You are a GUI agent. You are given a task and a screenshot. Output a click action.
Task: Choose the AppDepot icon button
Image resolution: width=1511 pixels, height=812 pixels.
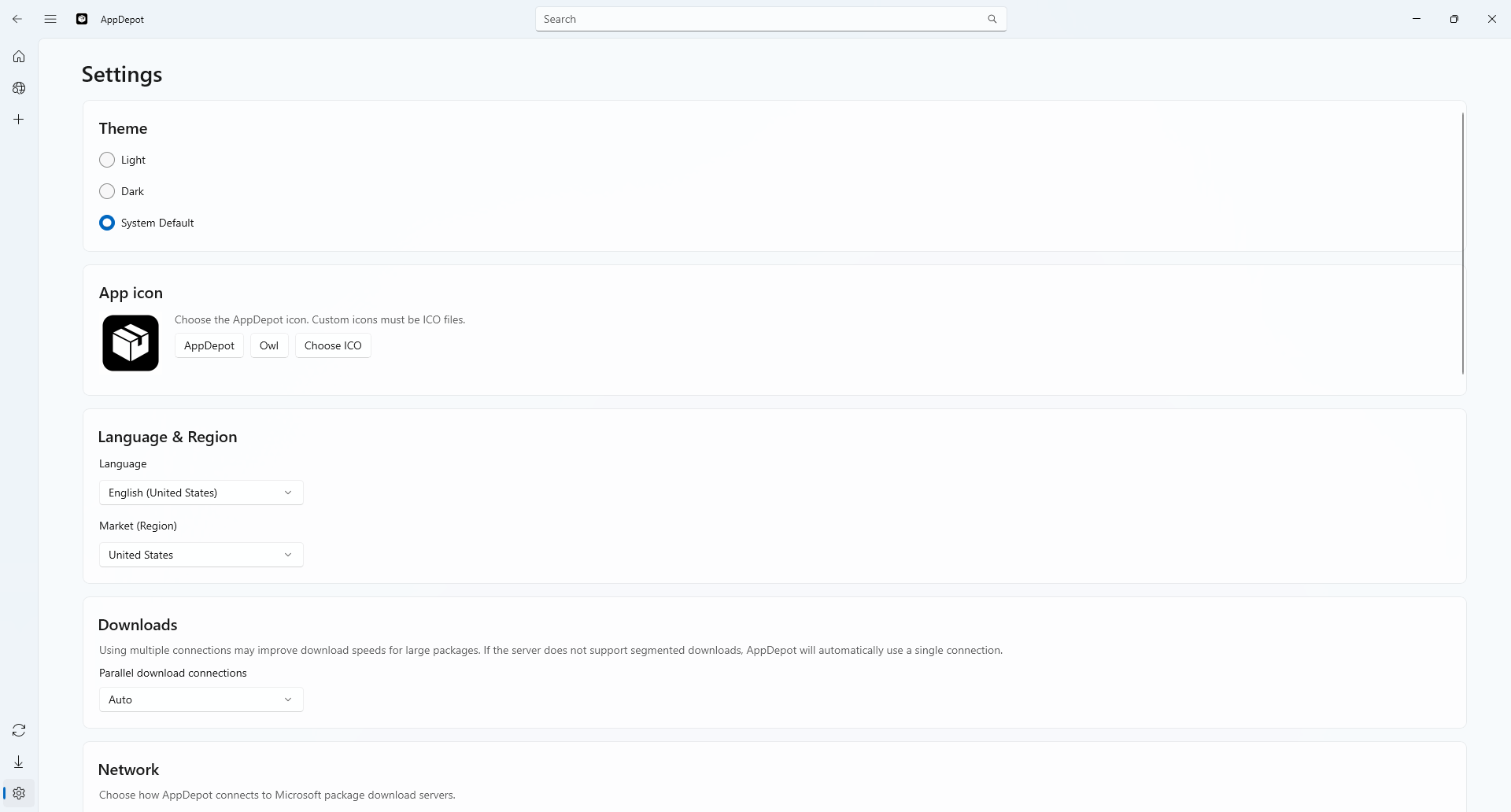209,345
